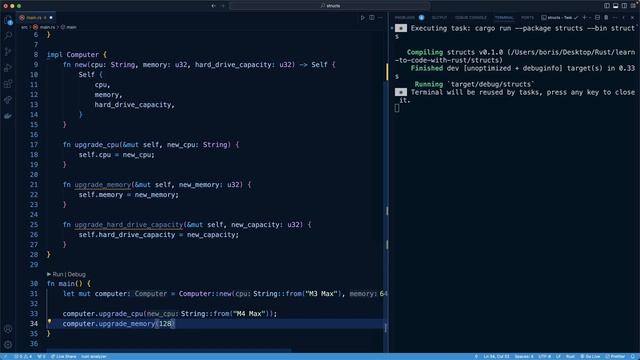Go forward using the navigation arrow
The height and width of the screenshot is (360, 640).
(x=223, y=6)
